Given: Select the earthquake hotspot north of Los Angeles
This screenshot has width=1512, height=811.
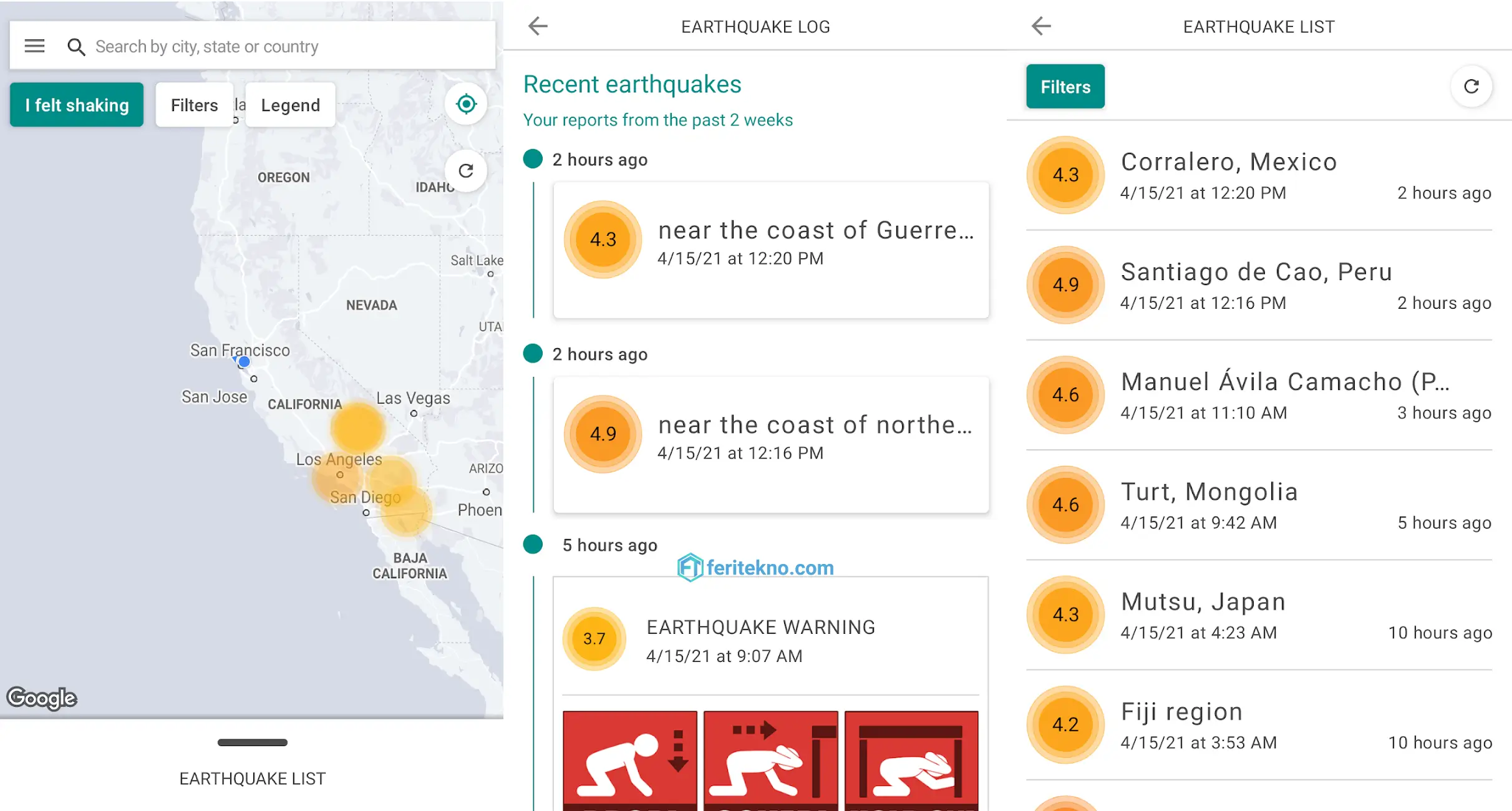Looking at the screenshot, I should (x=357, y=428).
